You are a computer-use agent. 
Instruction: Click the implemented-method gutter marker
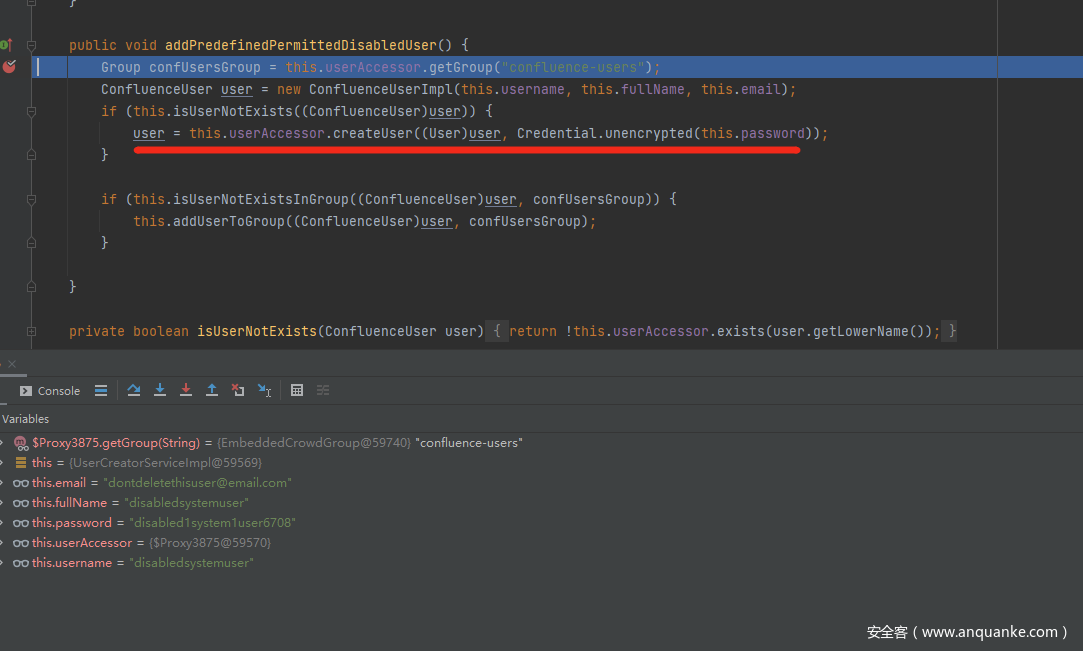[x=6, y=45]
